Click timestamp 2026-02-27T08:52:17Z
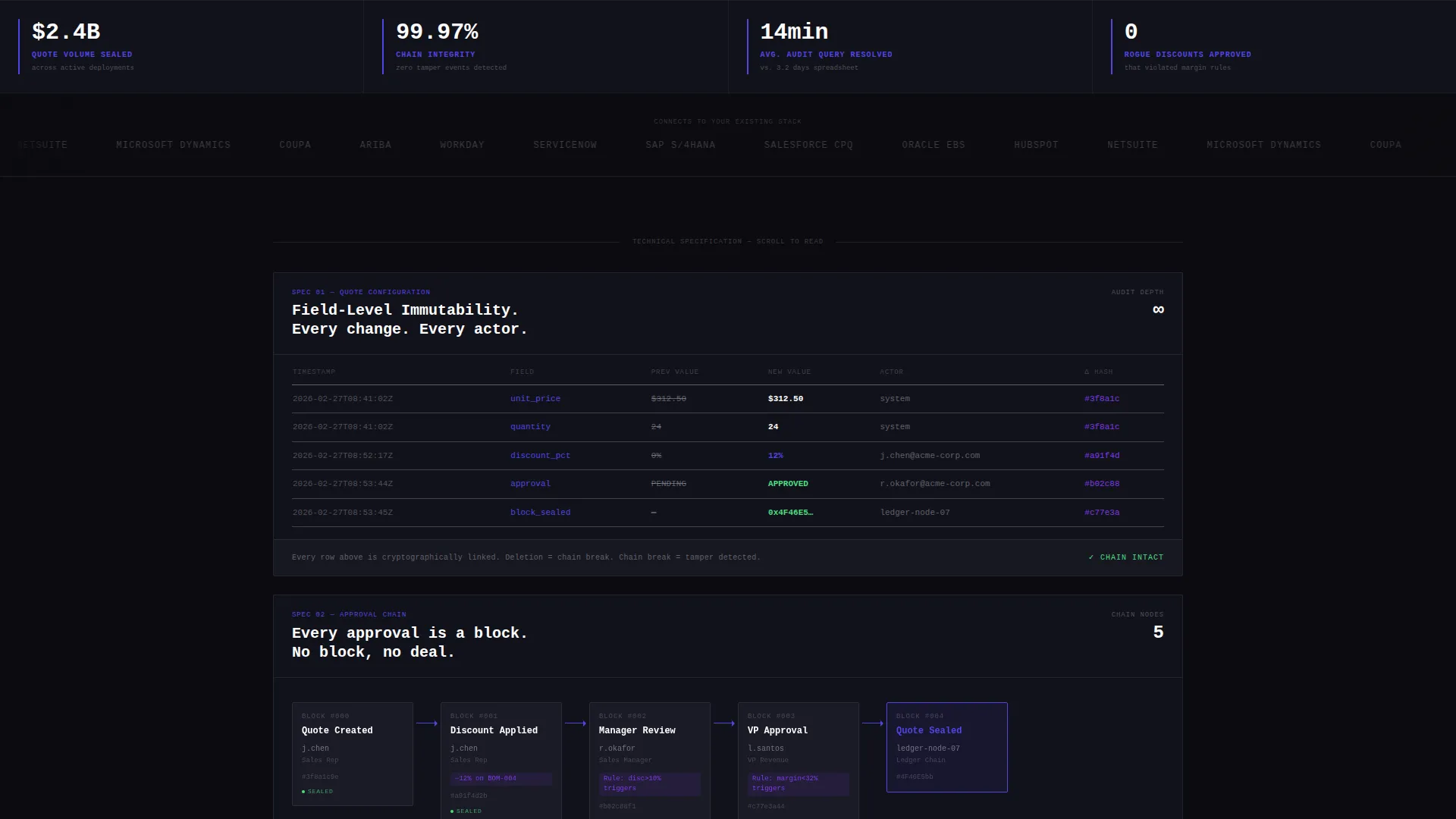The image size is (1456, 819). 343,456
